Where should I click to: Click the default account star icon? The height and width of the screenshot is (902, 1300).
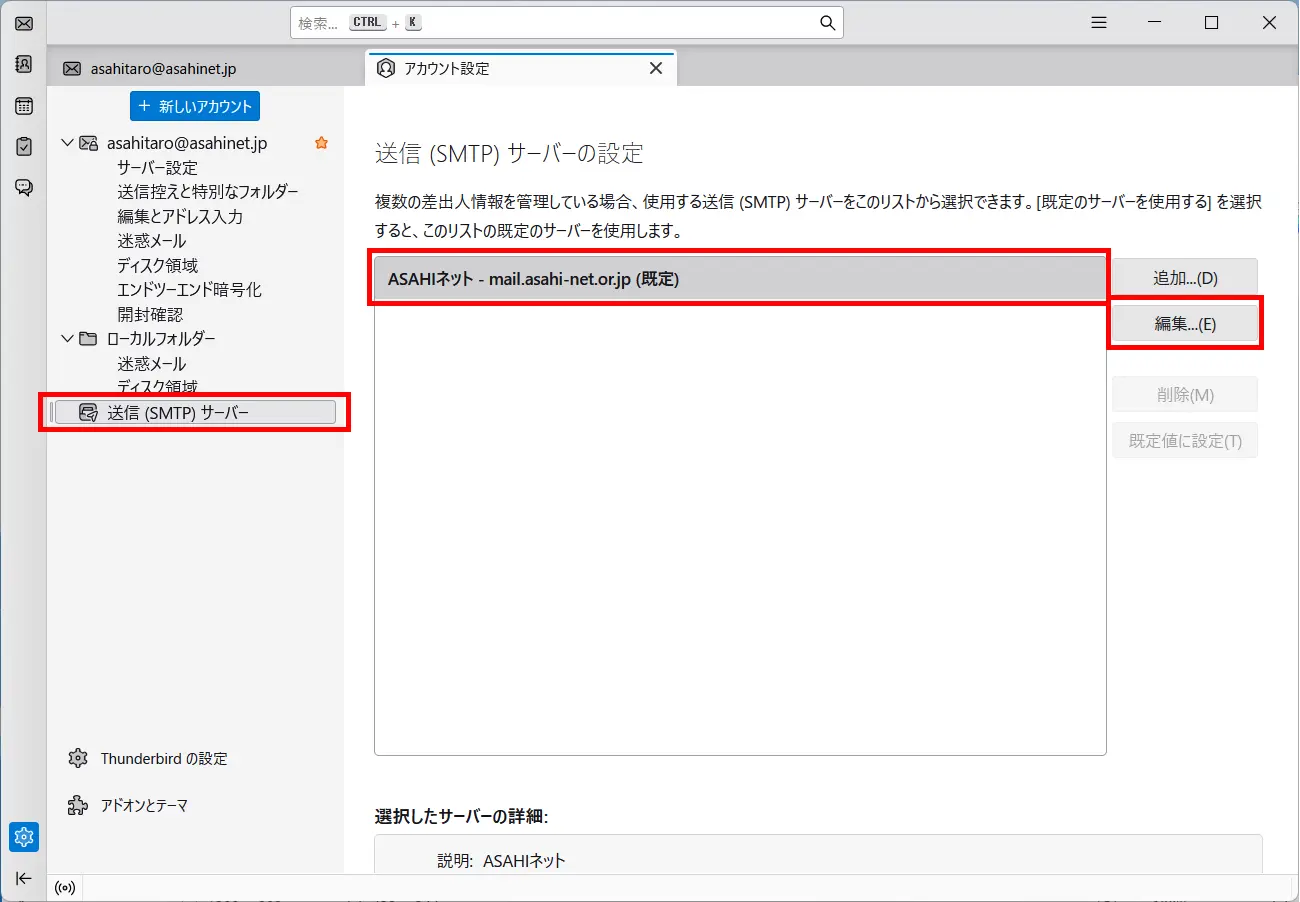click(321, 143)
